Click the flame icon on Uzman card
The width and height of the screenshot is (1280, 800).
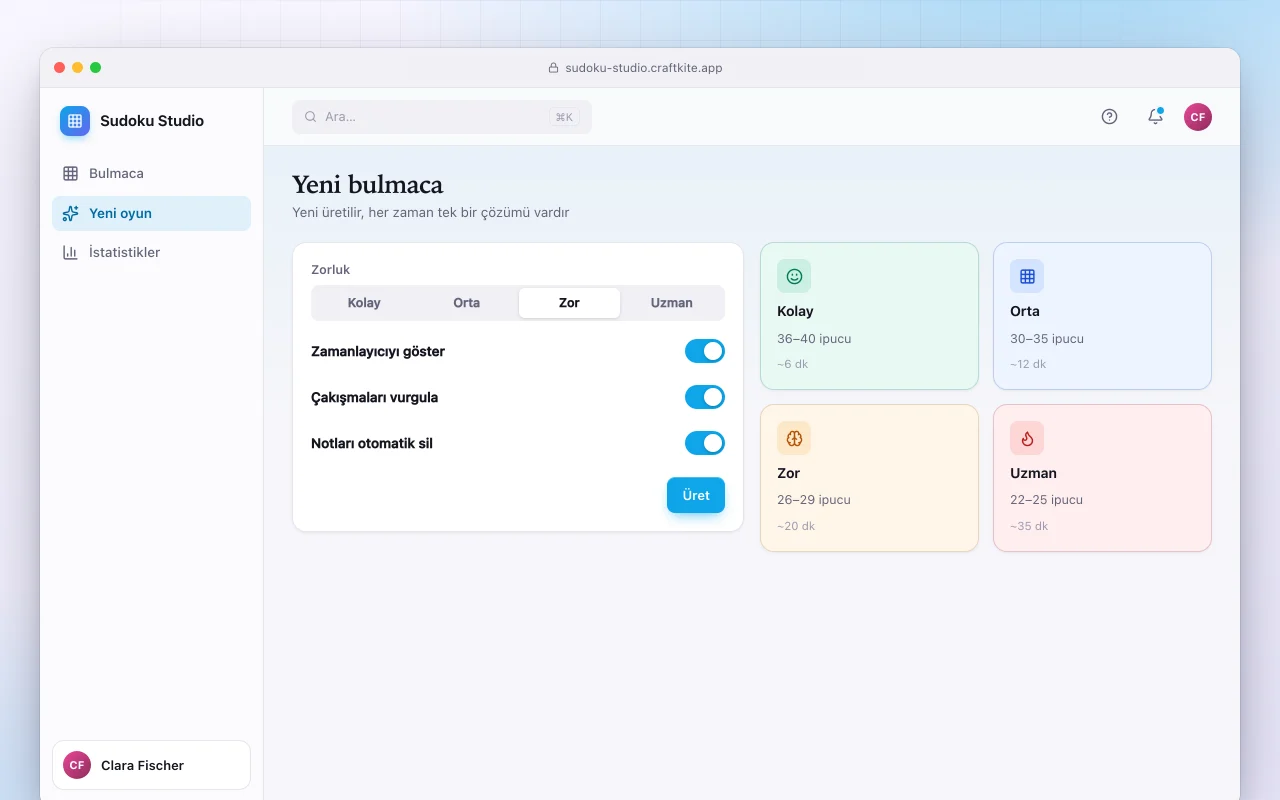click(x=1027, y=438)
